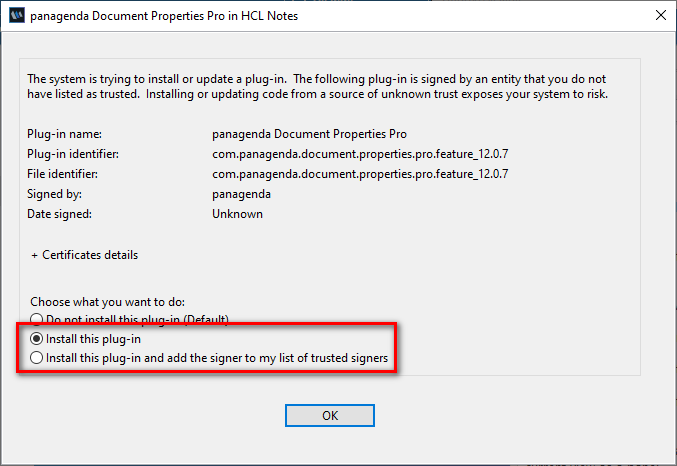Confirm the choice with the OK button

point(330,415)
